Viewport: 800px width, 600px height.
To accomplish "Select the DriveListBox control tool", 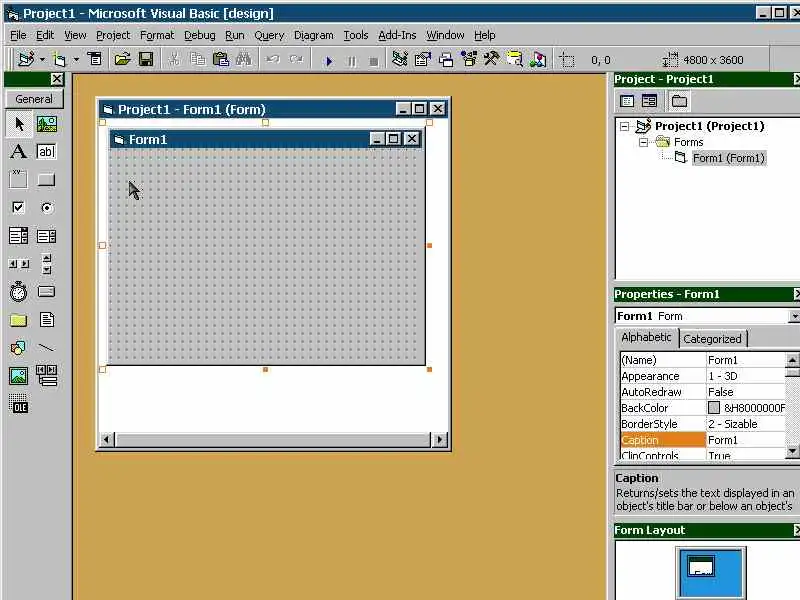I will tap(46, 292).
